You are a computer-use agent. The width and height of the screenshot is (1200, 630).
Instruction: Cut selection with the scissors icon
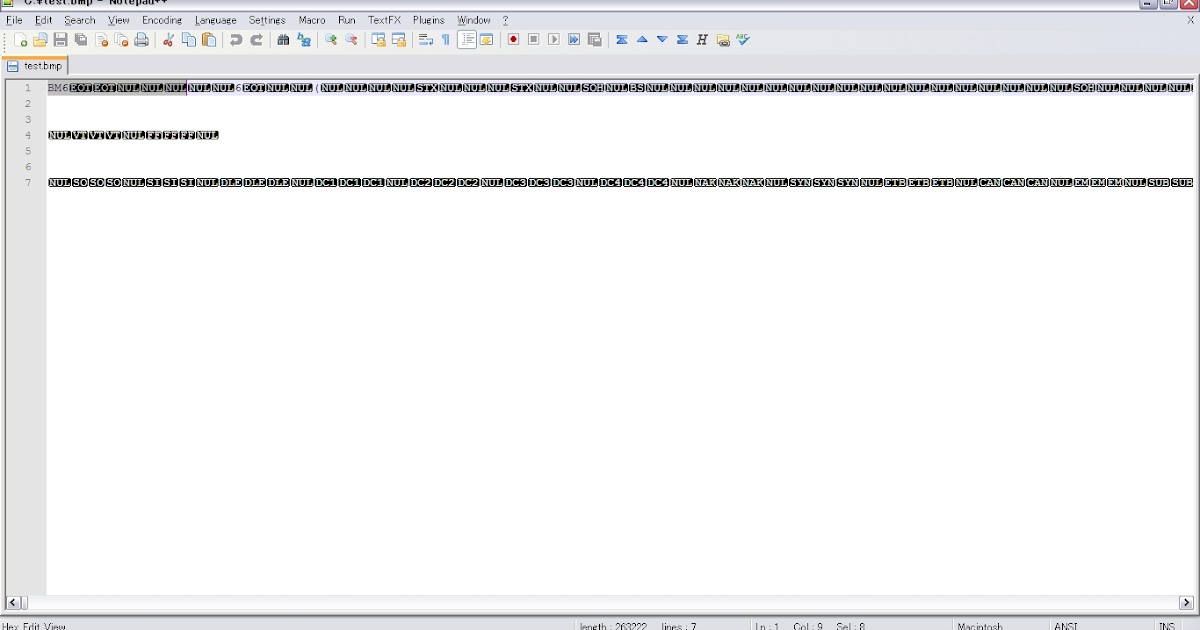(168, 40)
